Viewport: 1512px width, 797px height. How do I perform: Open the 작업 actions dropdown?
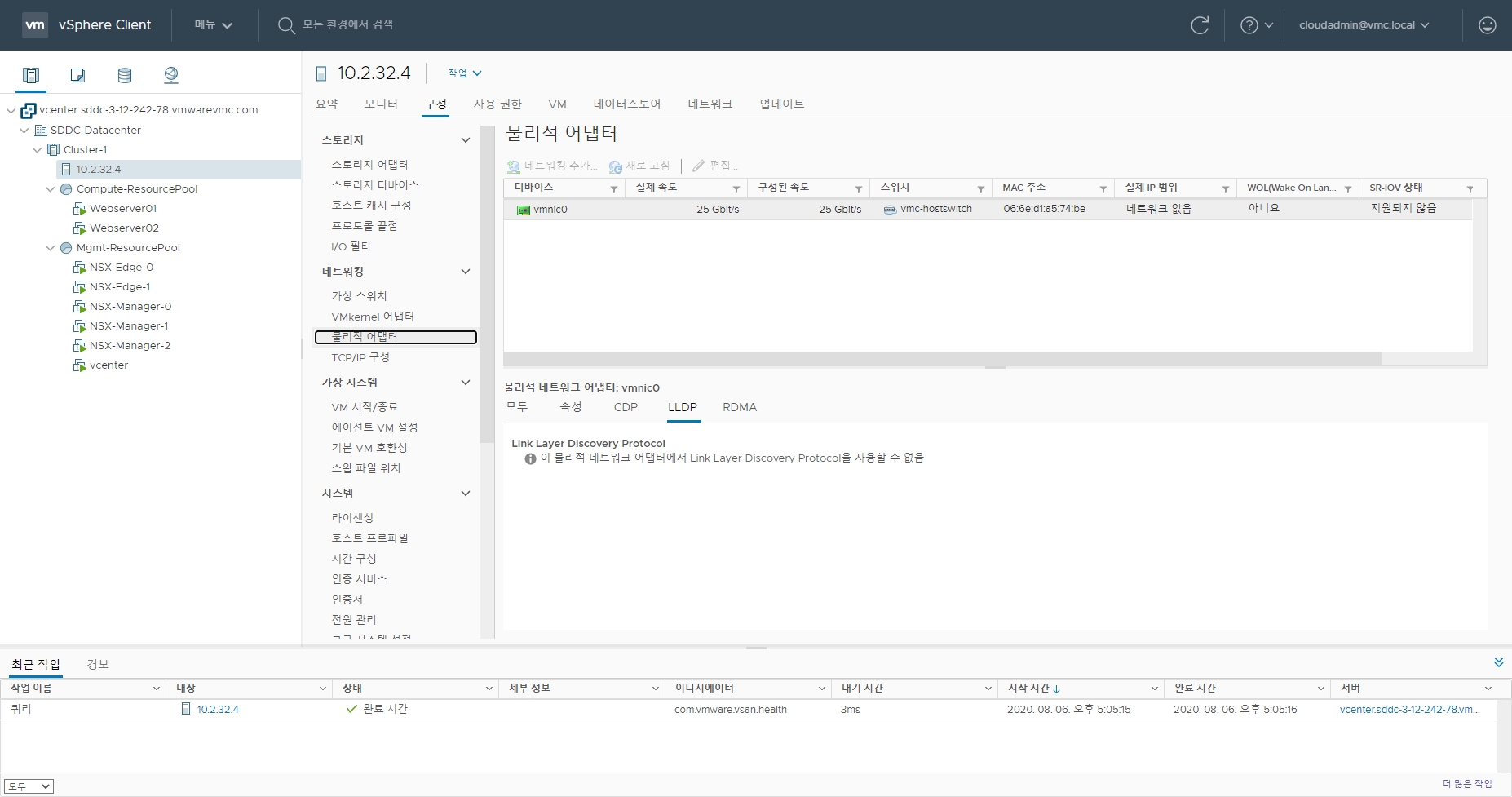(x=465, y=73)
